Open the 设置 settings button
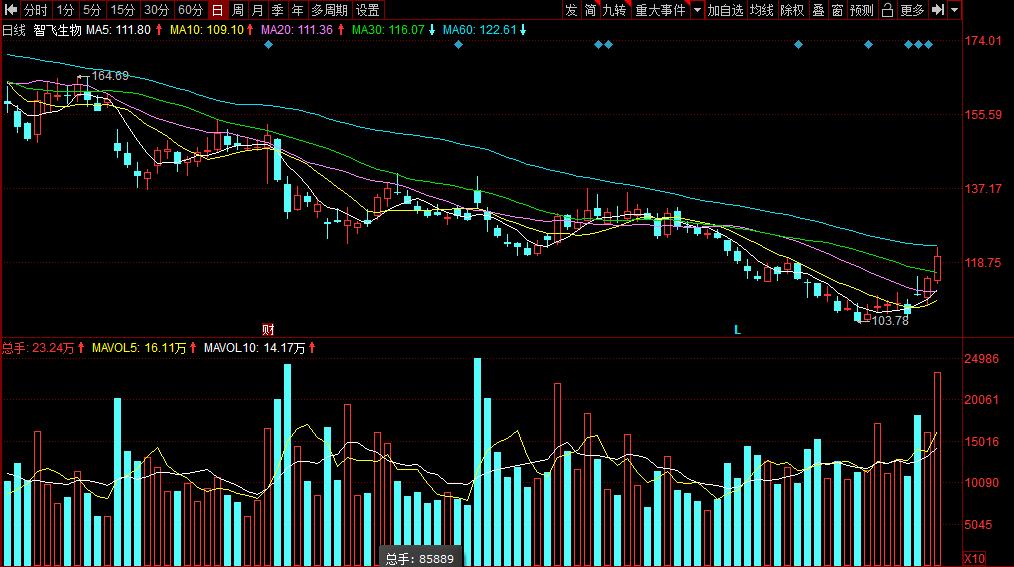 (367, 10)
